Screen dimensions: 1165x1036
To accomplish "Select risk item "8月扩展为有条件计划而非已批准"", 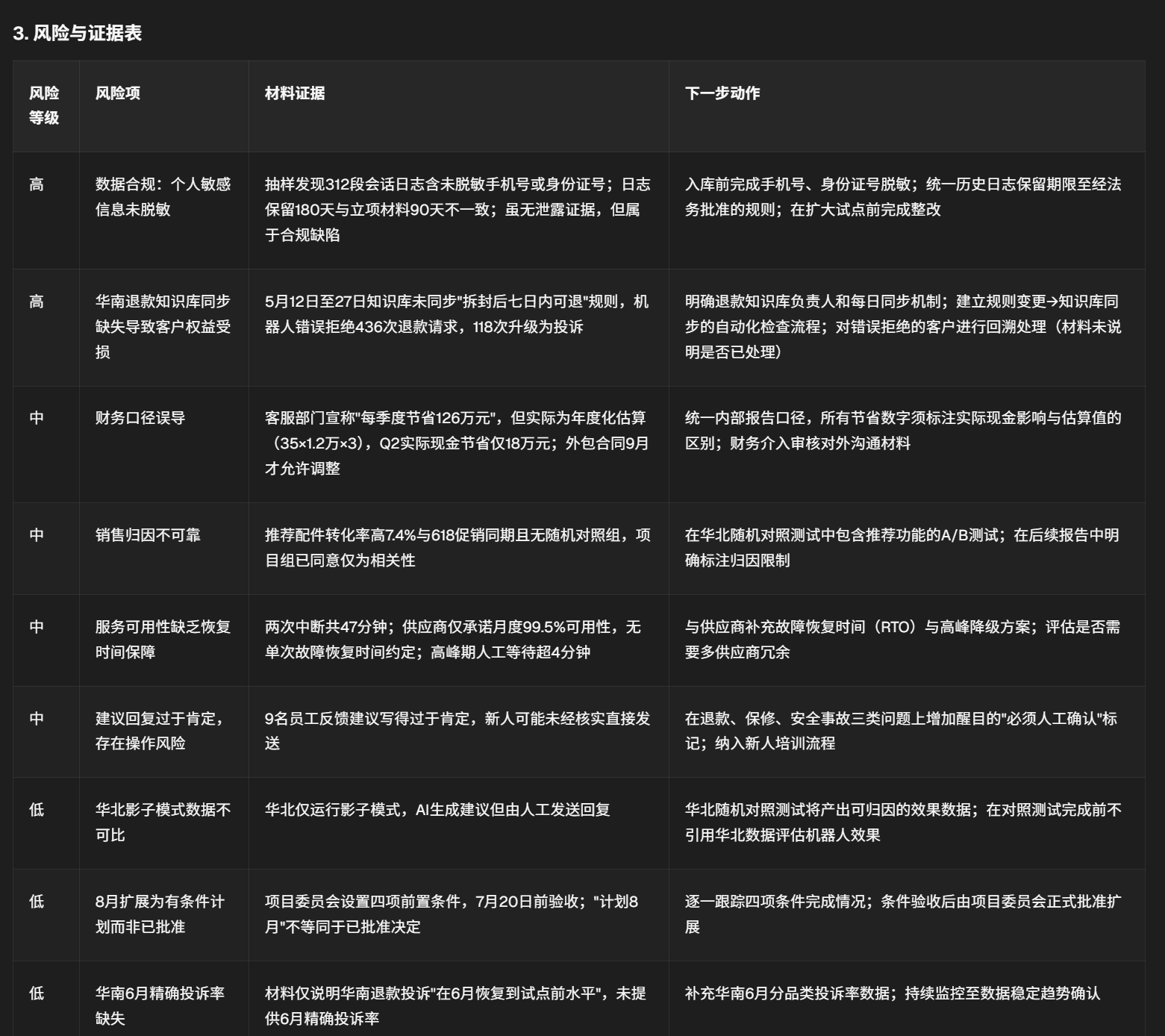I will (160, 914).
